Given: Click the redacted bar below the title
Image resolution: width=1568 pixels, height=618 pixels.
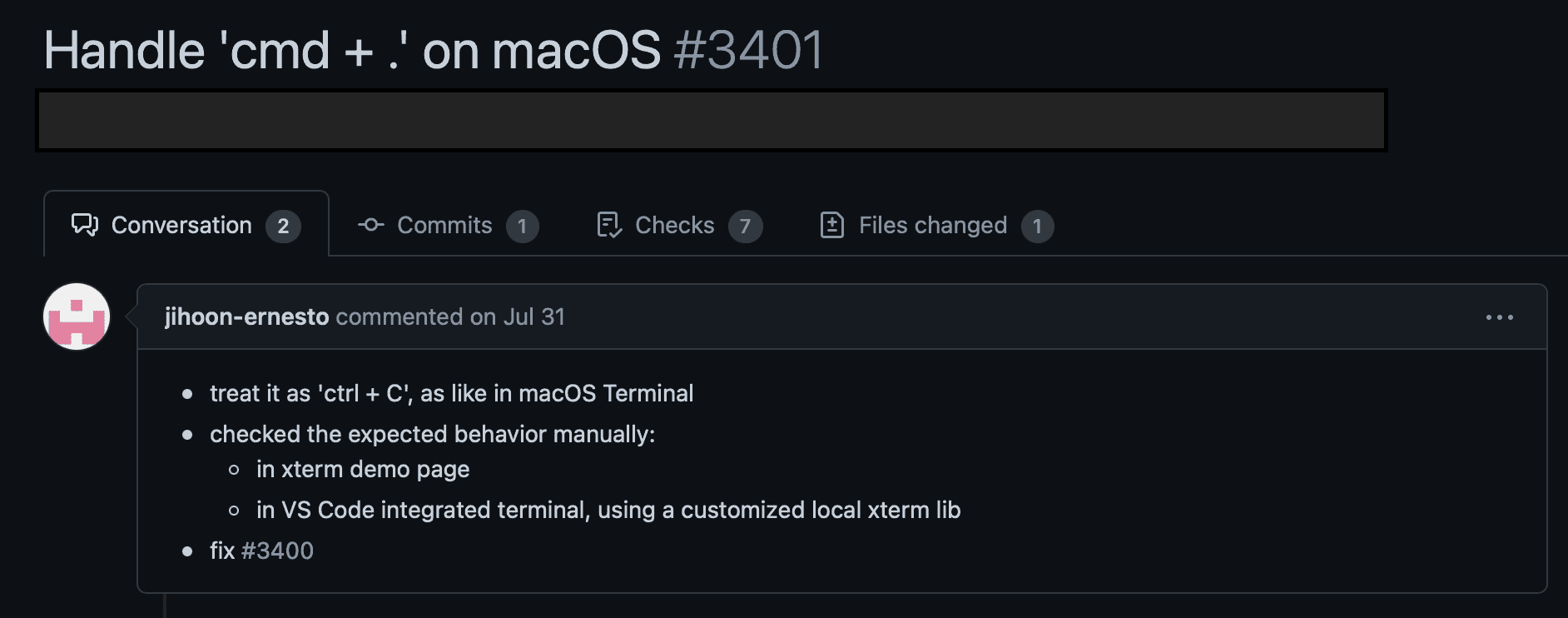Looking at the screenshot, I should tap(712, 121).
